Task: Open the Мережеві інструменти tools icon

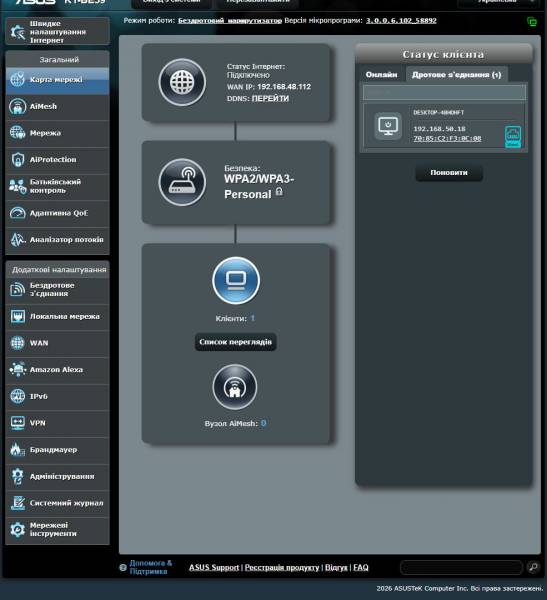Action: (x=18, y=530)
